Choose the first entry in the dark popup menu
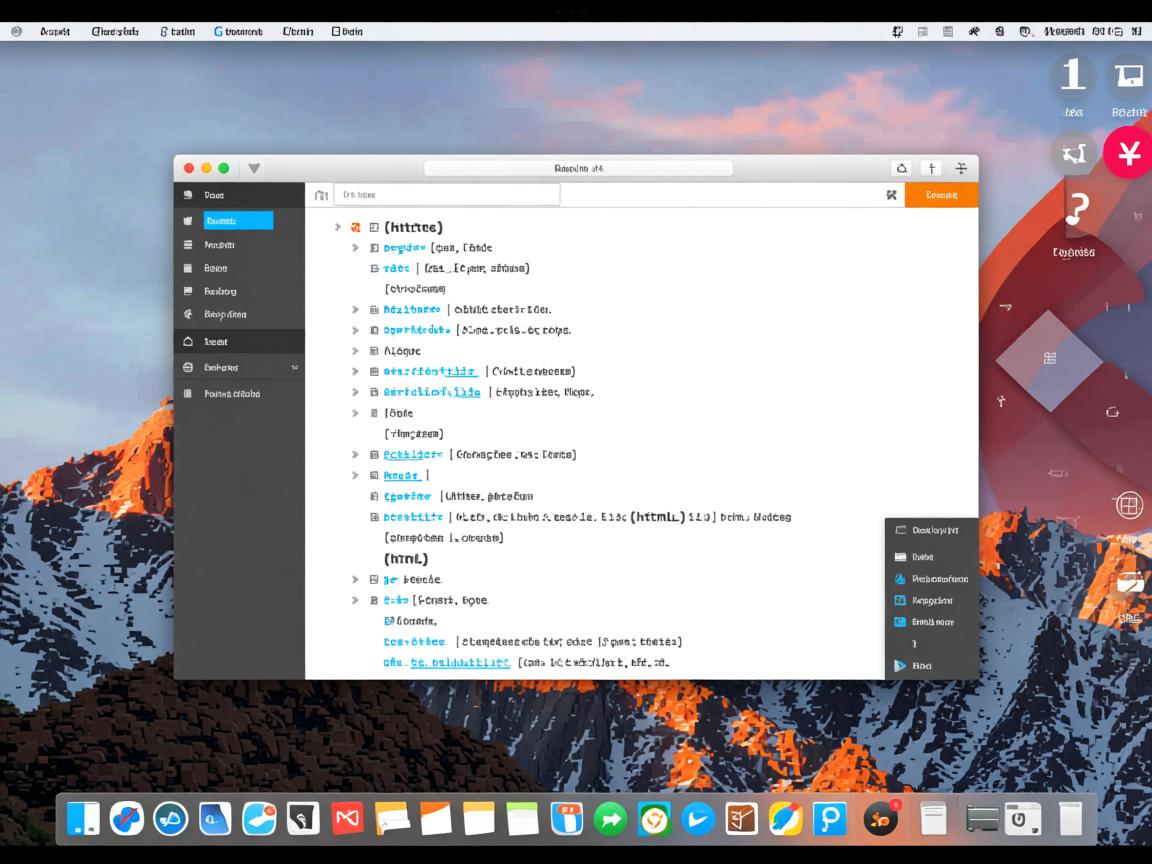This screenshot has width=1152, height=864. [x=926, y=530]
